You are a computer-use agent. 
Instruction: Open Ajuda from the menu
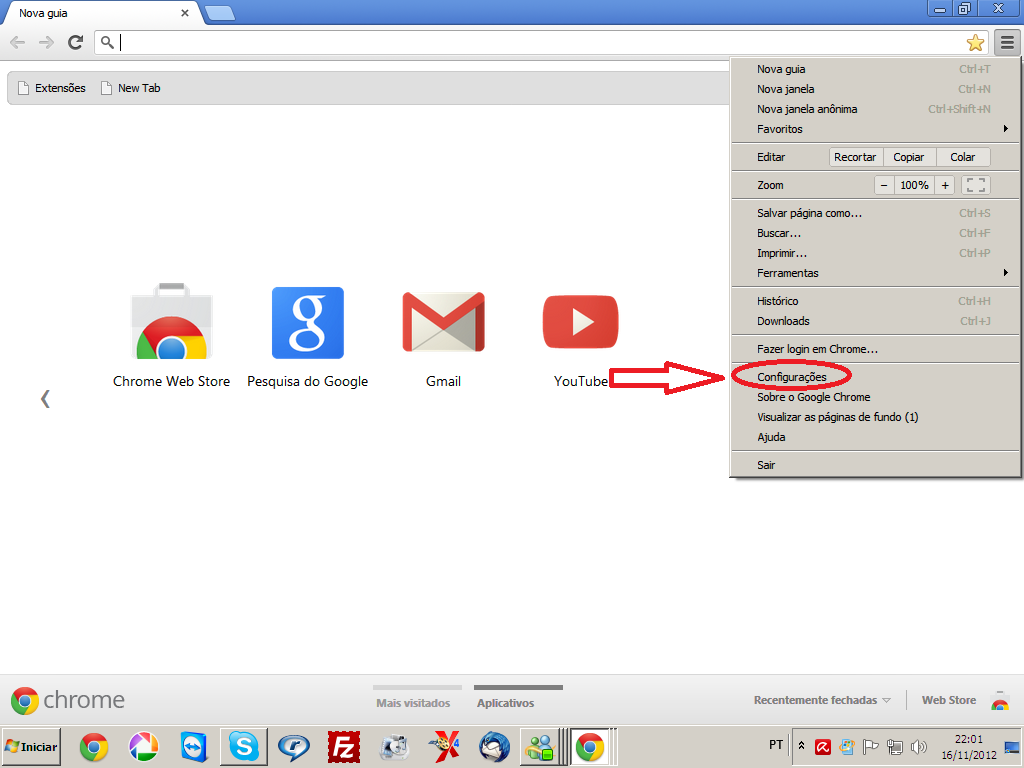click(x=874, y=437)
